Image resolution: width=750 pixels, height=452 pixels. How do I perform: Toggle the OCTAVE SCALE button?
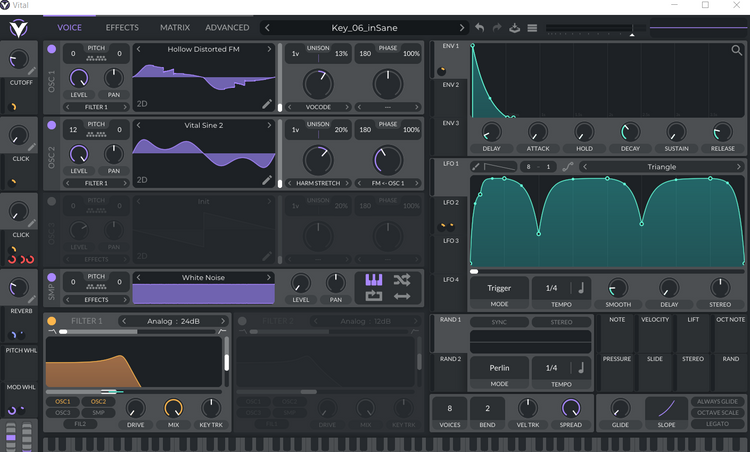(x=717, y=412)
